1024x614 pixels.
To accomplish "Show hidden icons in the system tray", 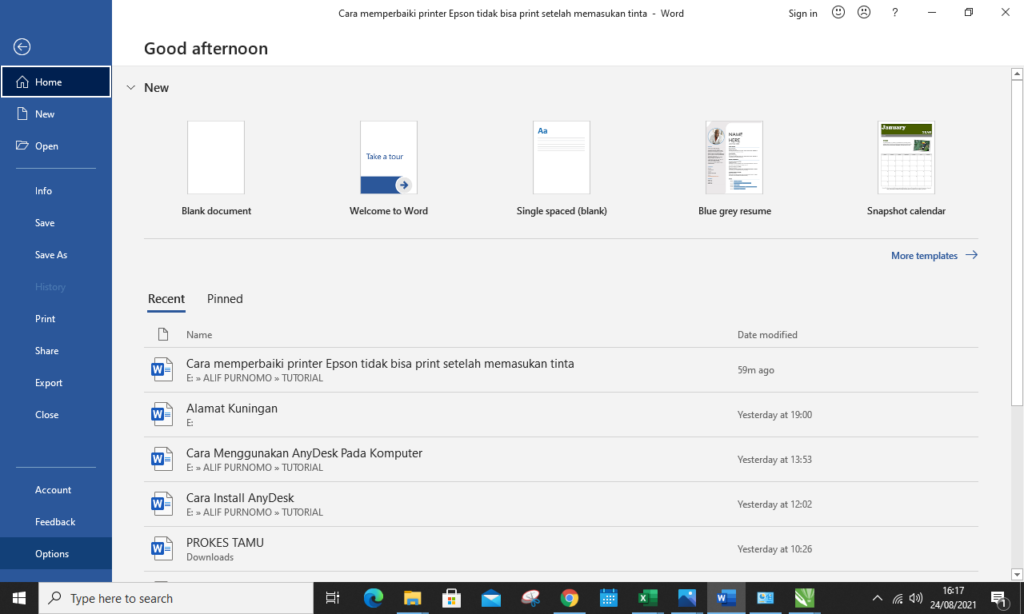I will pos(877,598).
